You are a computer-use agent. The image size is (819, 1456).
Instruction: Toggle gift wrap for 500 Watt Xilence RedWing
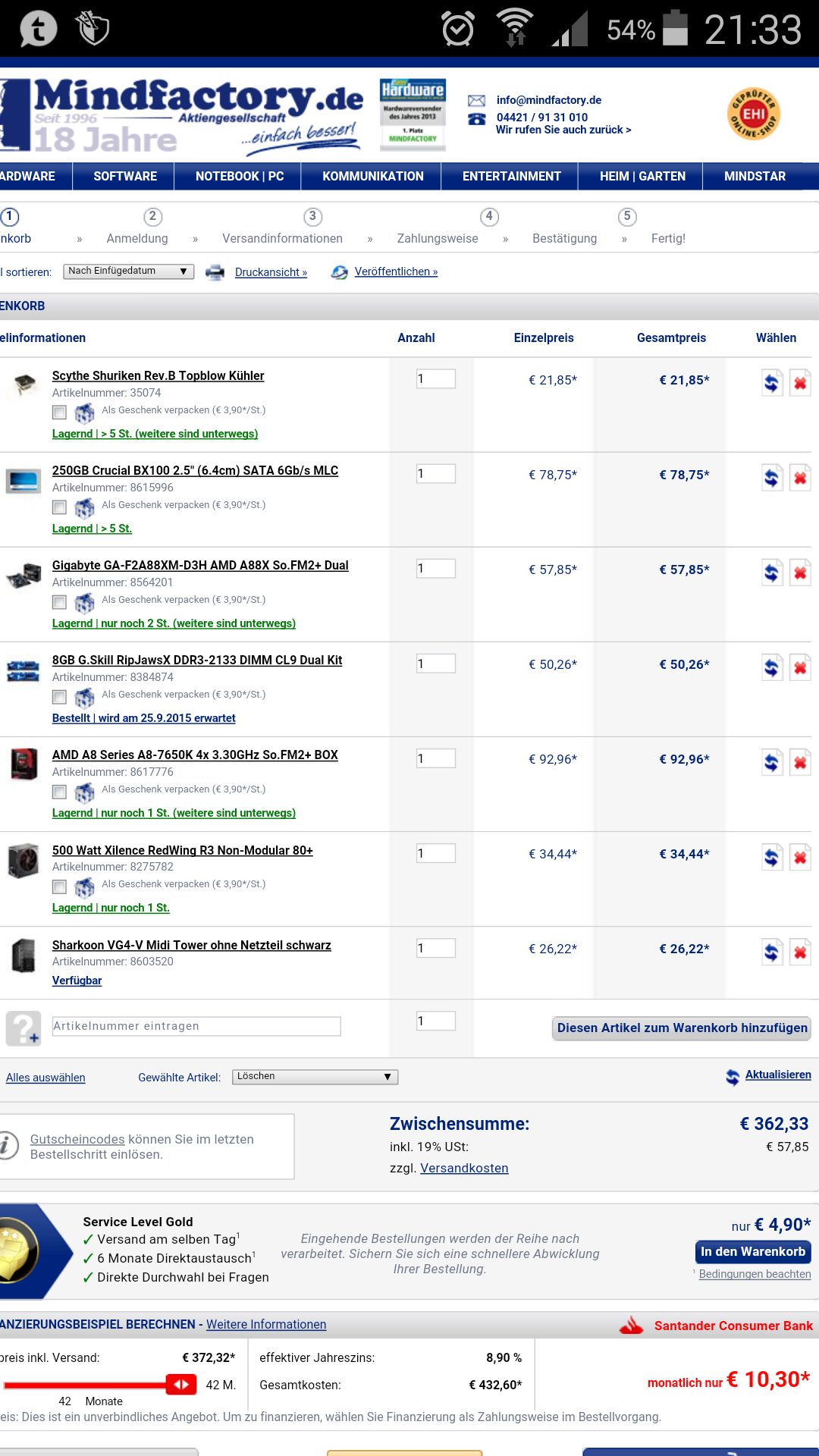[x=59, y=886]
